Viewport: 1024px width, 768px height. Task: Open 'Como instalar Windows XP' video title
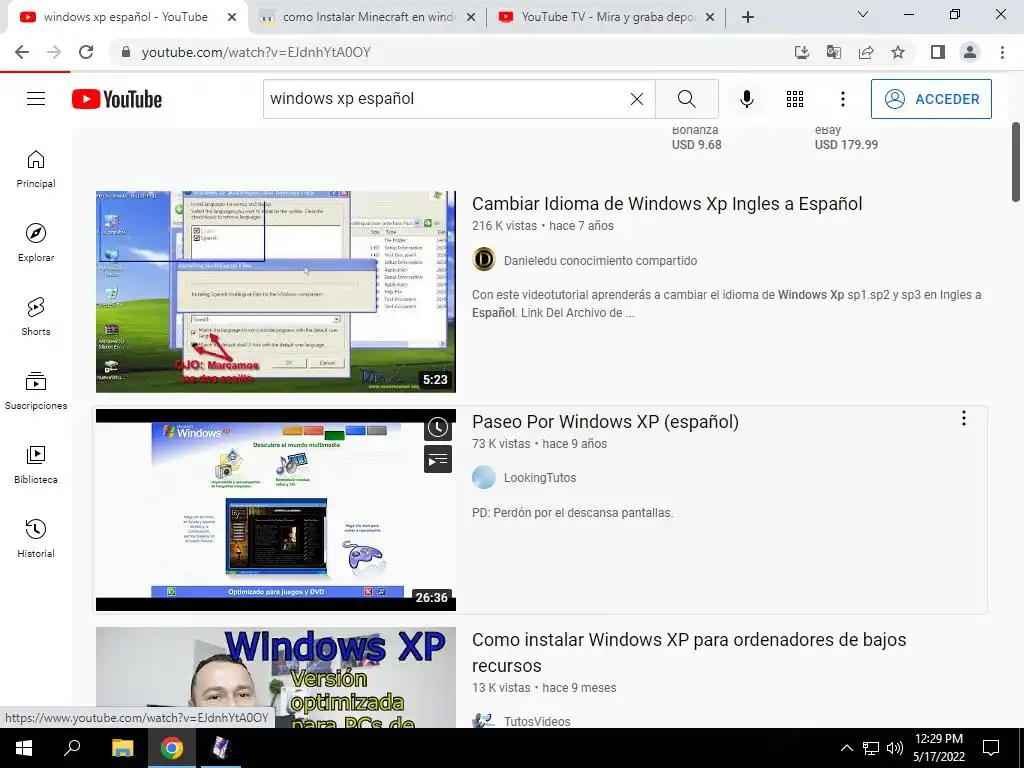tap(689, 652)
